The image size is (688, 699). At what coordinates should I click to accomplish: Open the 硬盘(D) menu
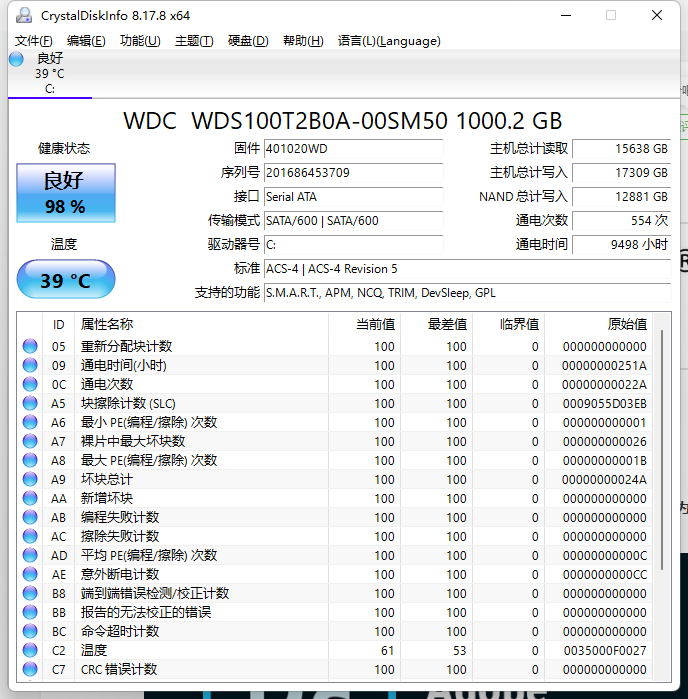[248, 41]
